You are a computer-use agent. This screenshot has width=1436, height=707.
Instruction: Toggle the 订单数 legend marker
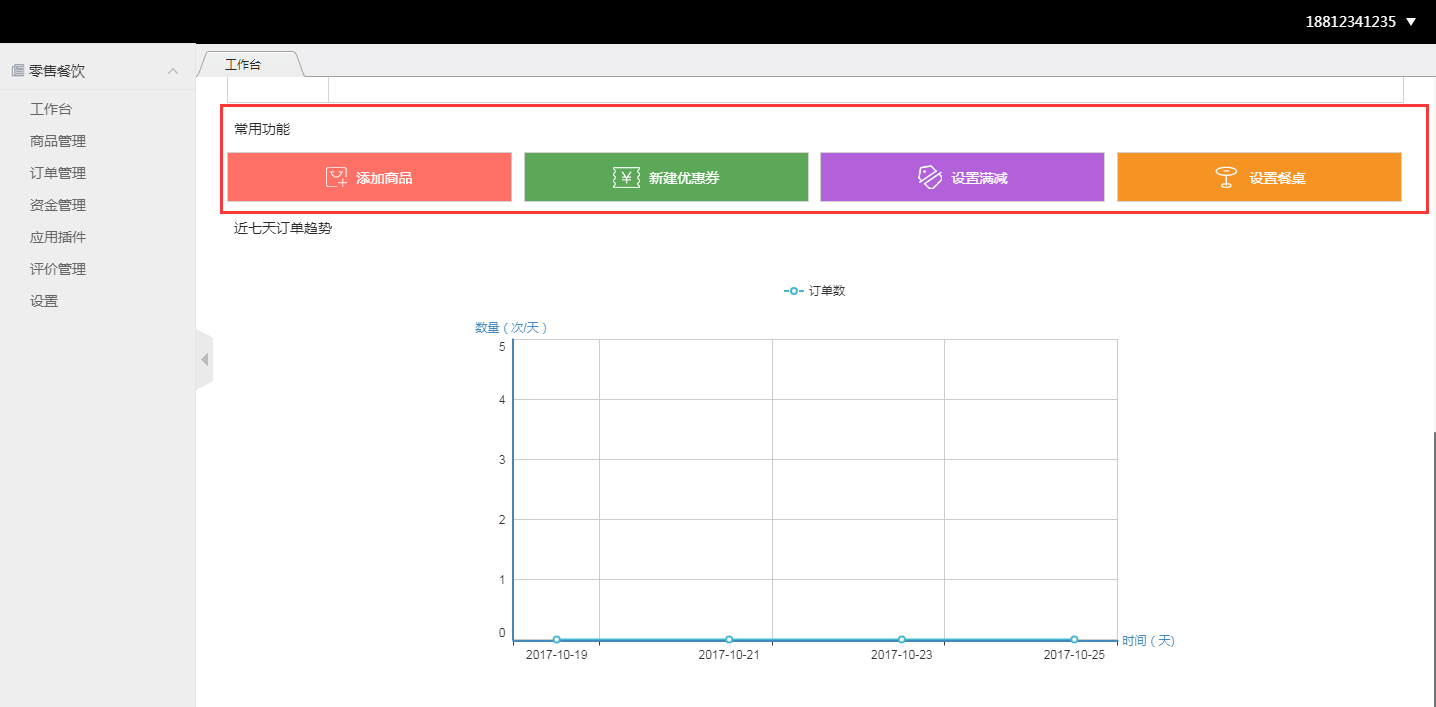[794, 291]
